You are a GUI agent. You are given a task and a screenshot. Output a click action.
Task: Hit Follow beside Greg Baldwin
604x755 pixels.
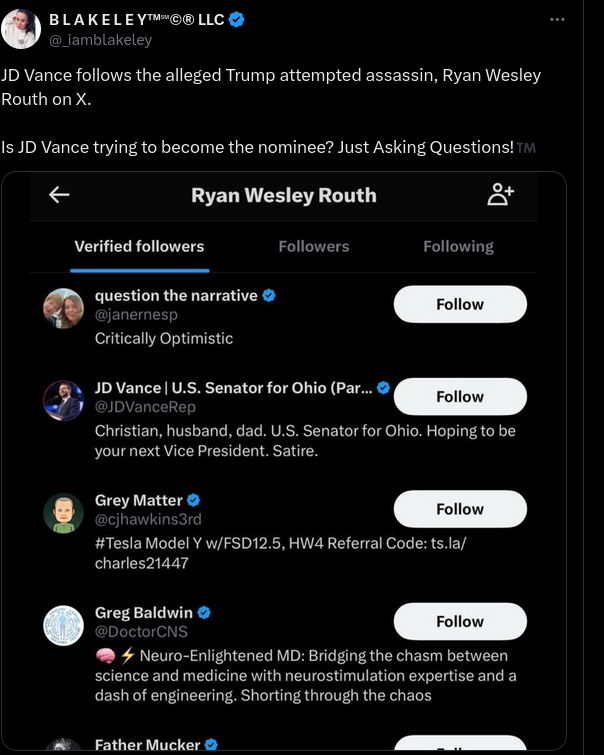coord(460,621)
